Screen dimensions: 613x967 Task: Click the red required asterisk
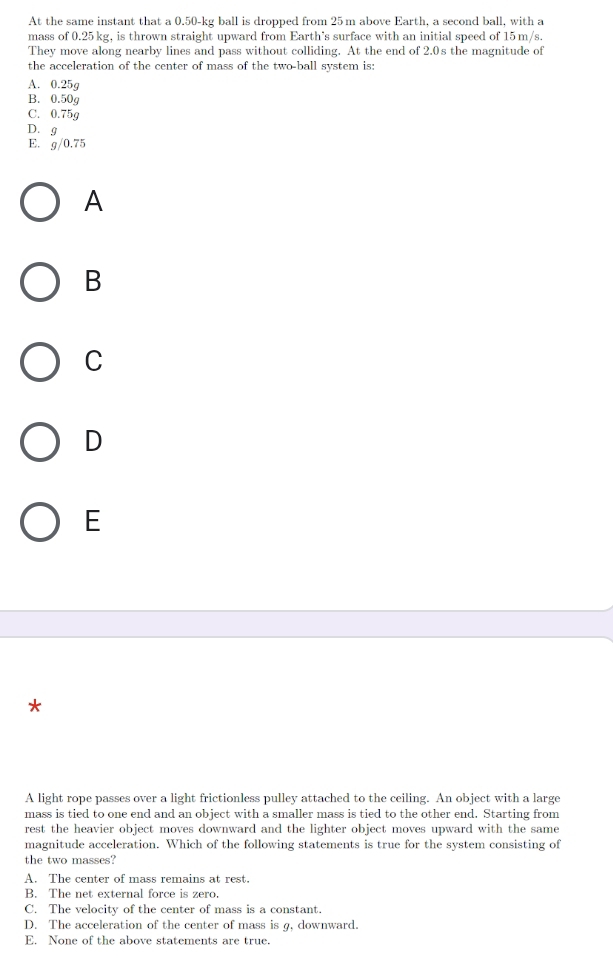point(35,706)
